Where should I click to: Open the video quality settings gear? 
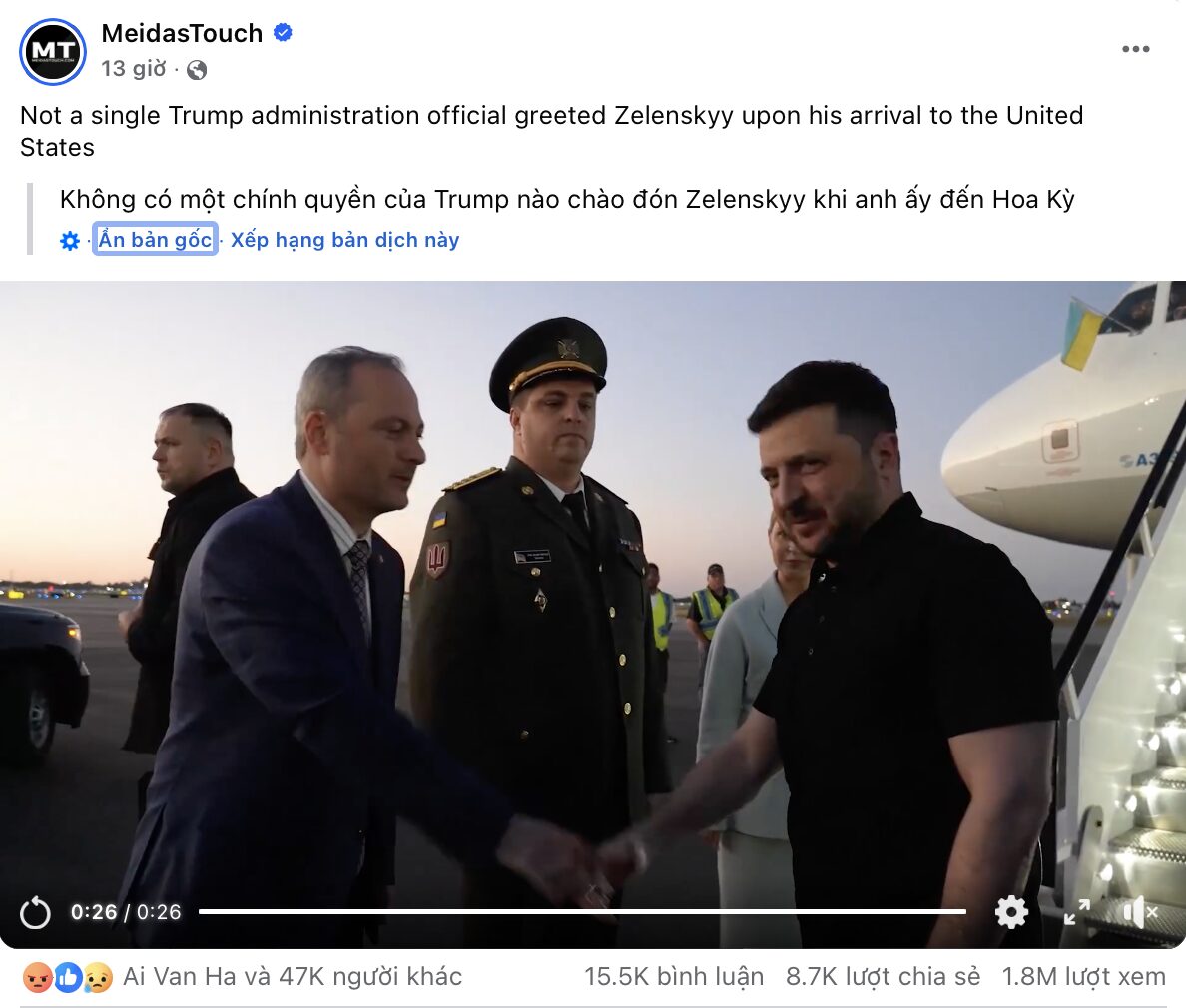(1011, 912)
